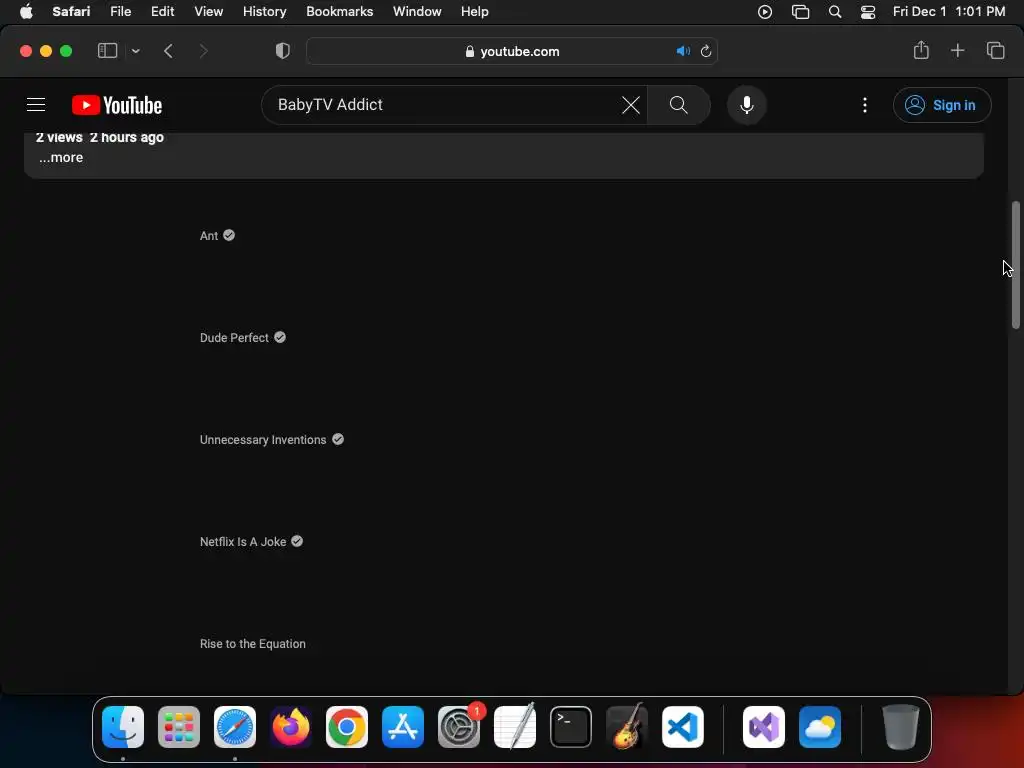
Task: Click the date and time in menu bar
Action: 949,12
